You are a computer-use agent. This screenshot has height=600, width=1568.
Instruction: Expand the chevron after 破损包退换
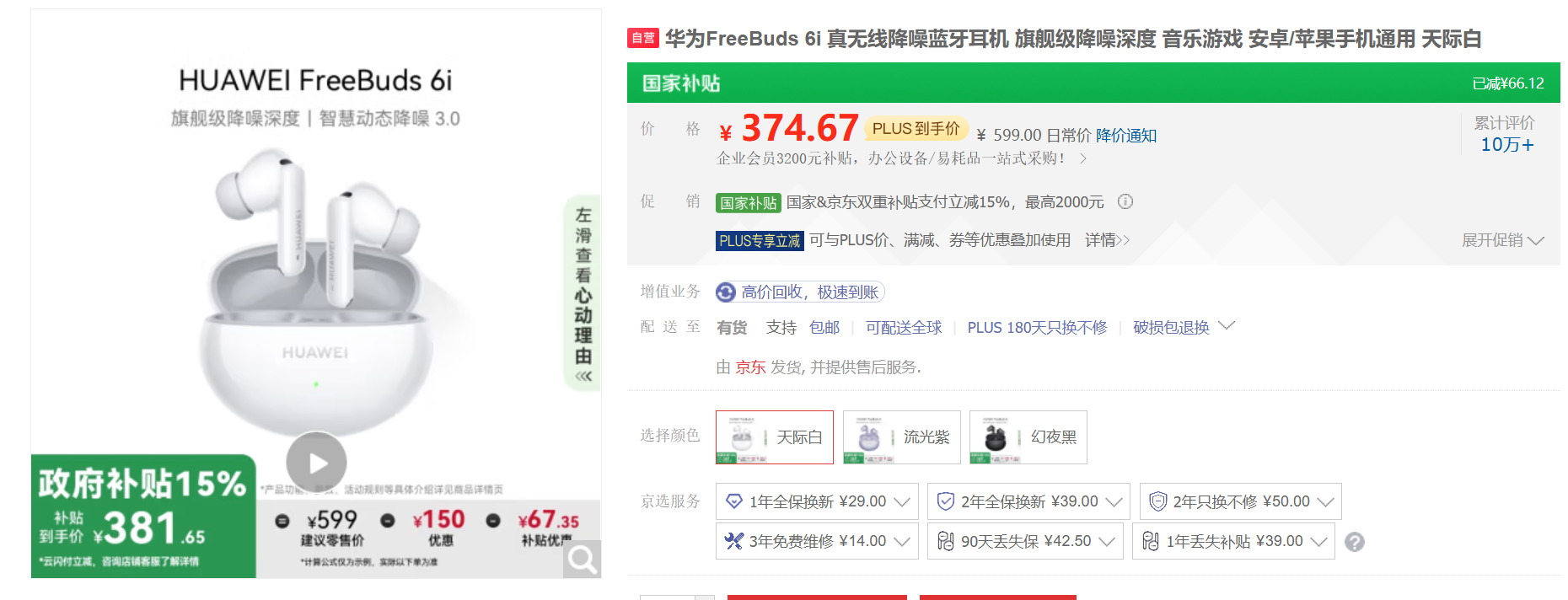point(1227,325)
